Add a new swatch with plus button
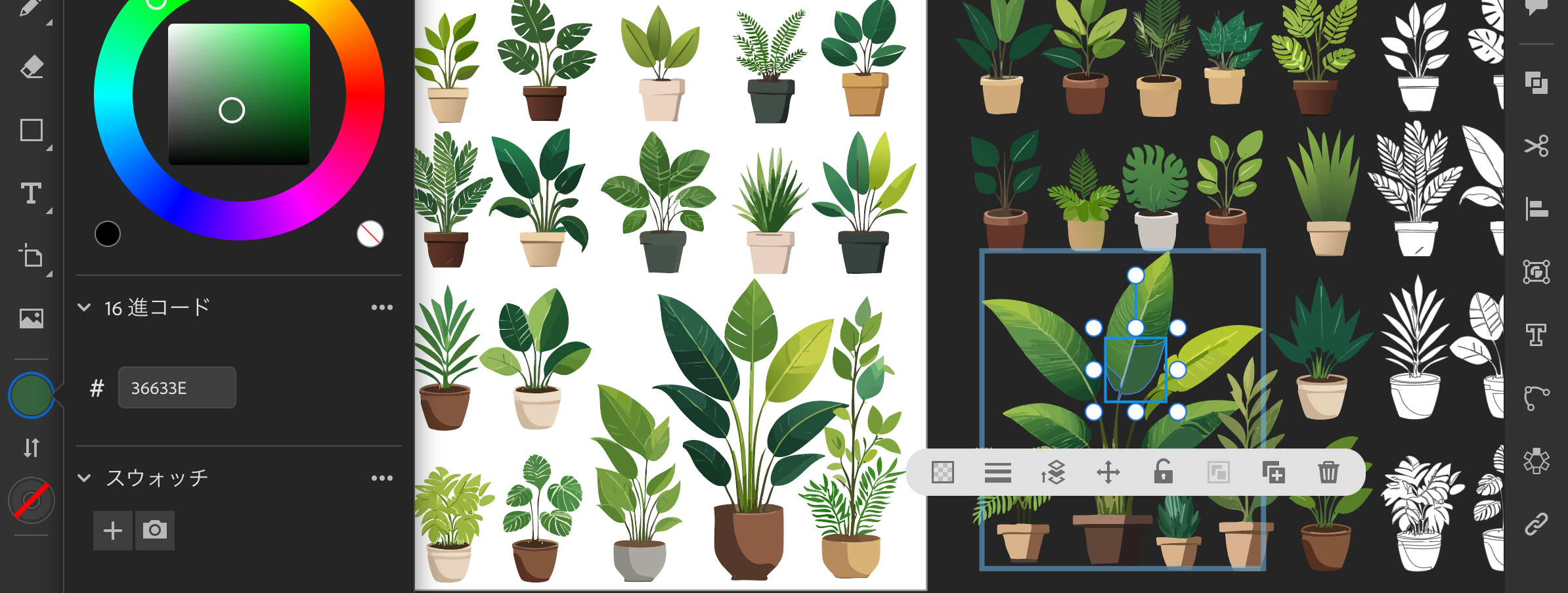This screenshot has width=1568, height=593. [113, 530]
